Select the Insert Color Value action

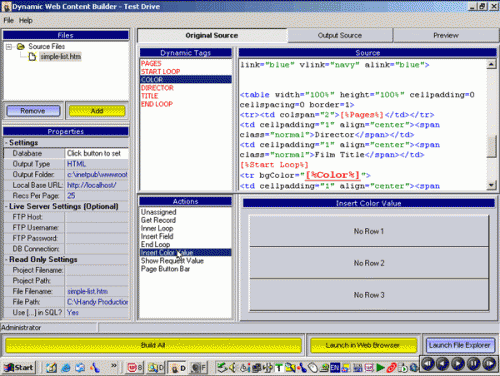point(186,253)
